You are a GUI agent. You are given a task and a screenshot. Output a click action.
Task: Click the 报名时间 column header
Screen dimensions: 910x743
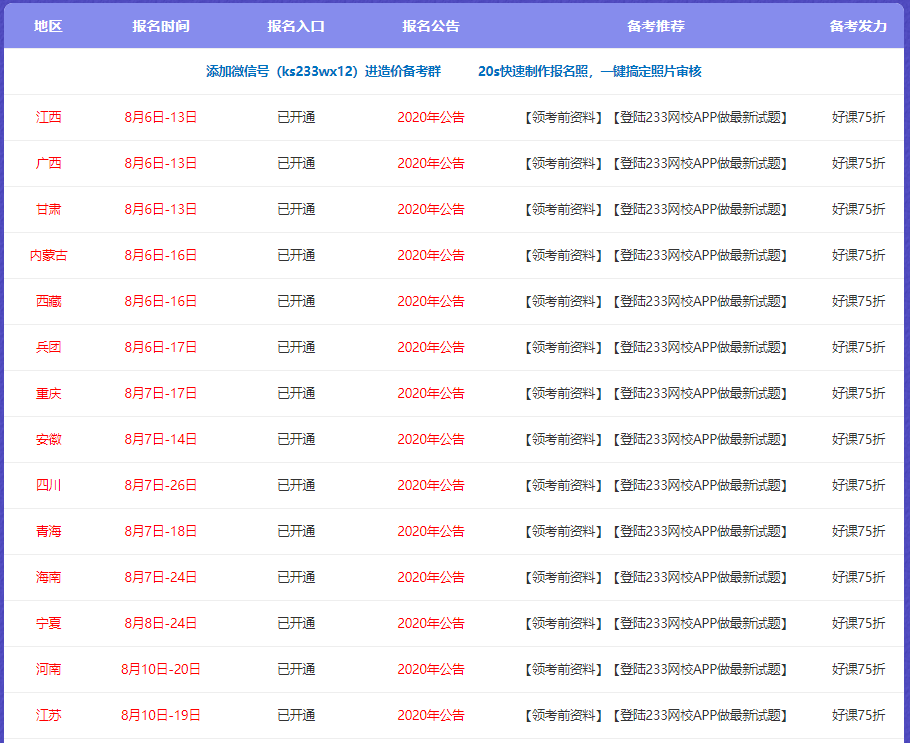(x=161, y=26)
